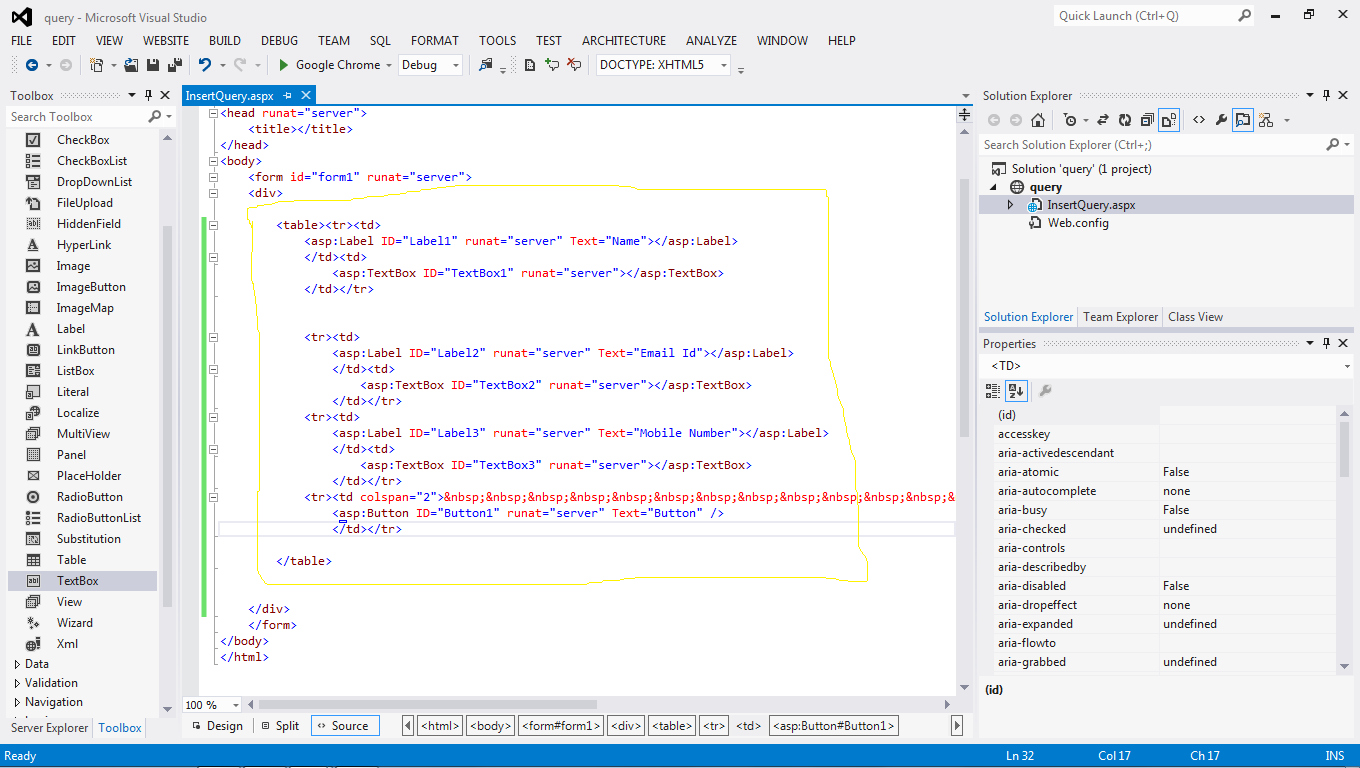Select the asp:Button#Button1 breadcrumb element
1360x768 pixels.
[833, 725]
